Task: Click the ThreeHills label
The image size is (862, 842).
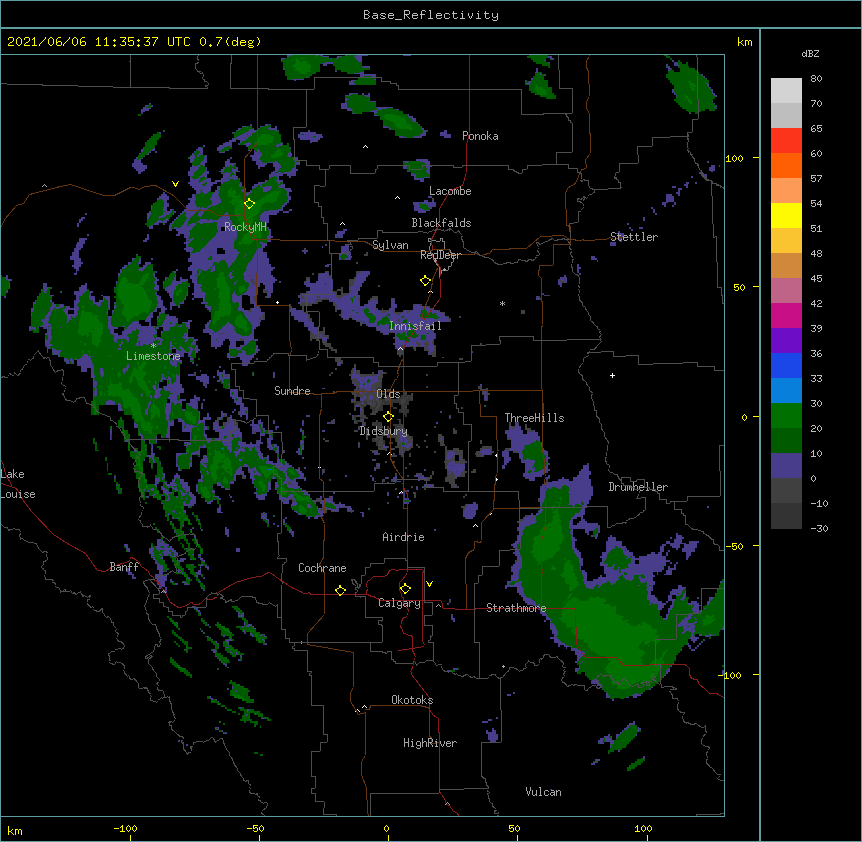Action: click(534, 418)
